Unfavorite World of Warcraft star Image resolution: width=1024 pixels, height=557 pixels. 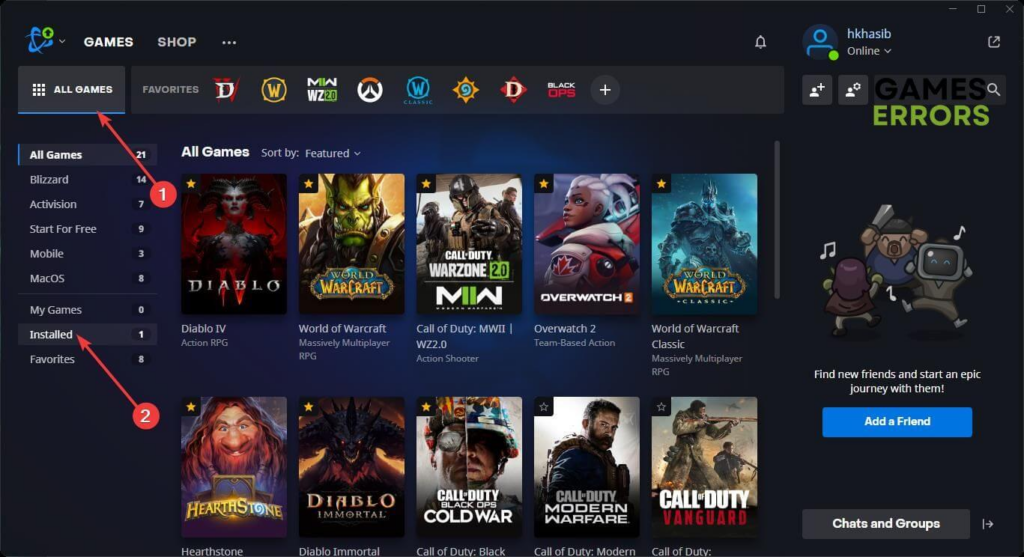308,184
